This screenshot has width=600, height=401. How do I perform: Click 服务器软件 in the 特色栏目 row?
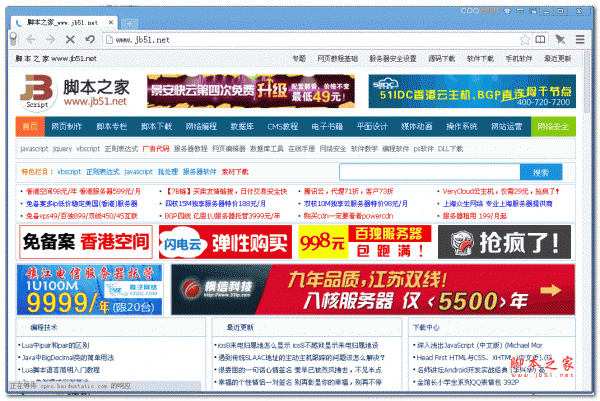coord(199,172)
